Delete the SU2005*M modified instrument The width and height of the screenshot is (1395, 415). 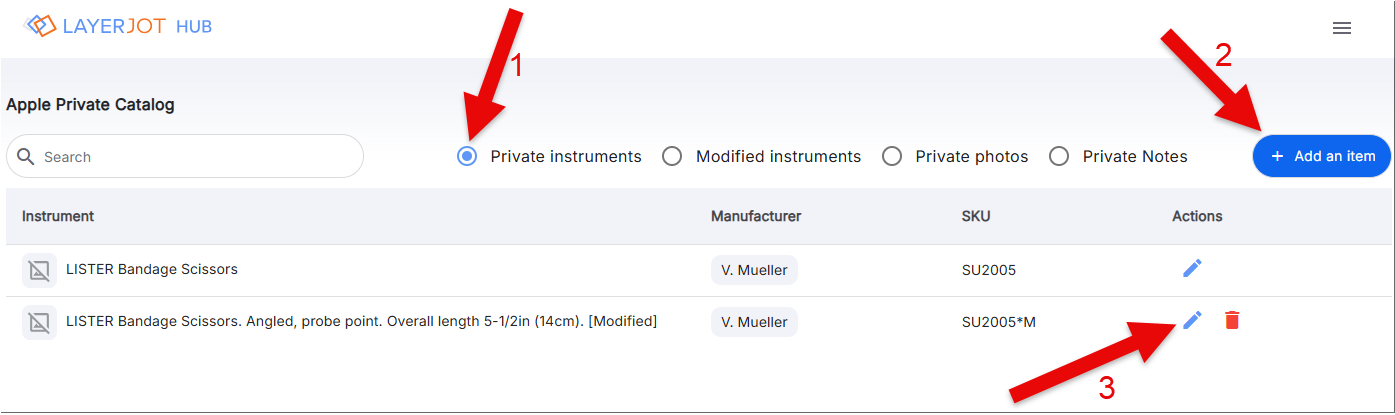(1232, 320)
